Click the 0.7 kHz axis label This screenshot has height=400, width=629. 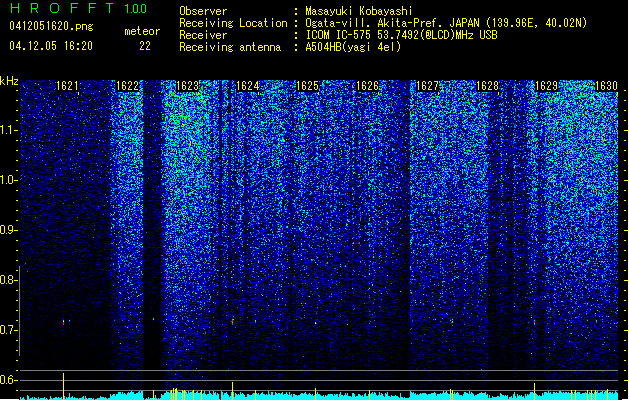click(x=9, y=330)
